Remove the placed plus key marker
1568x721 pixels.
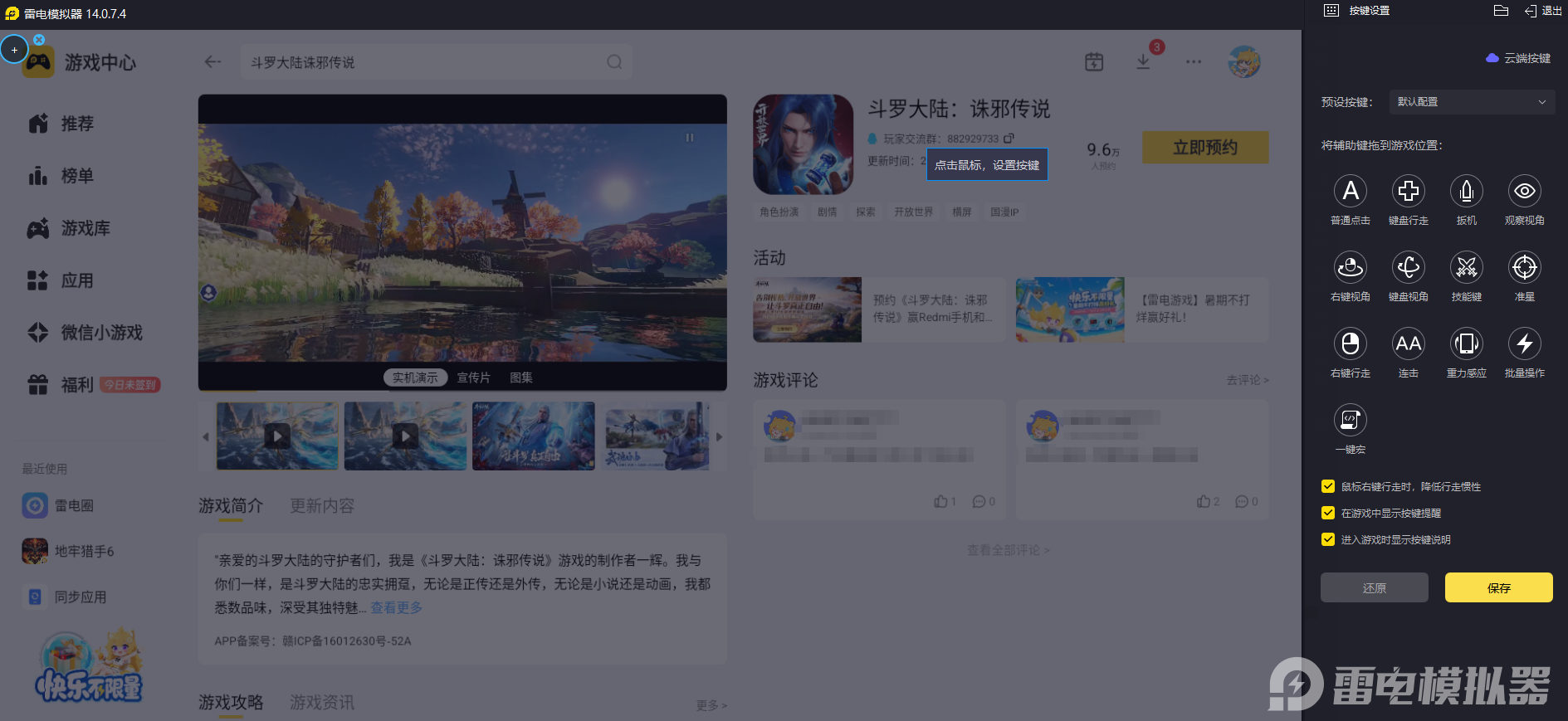pos(39,40)
